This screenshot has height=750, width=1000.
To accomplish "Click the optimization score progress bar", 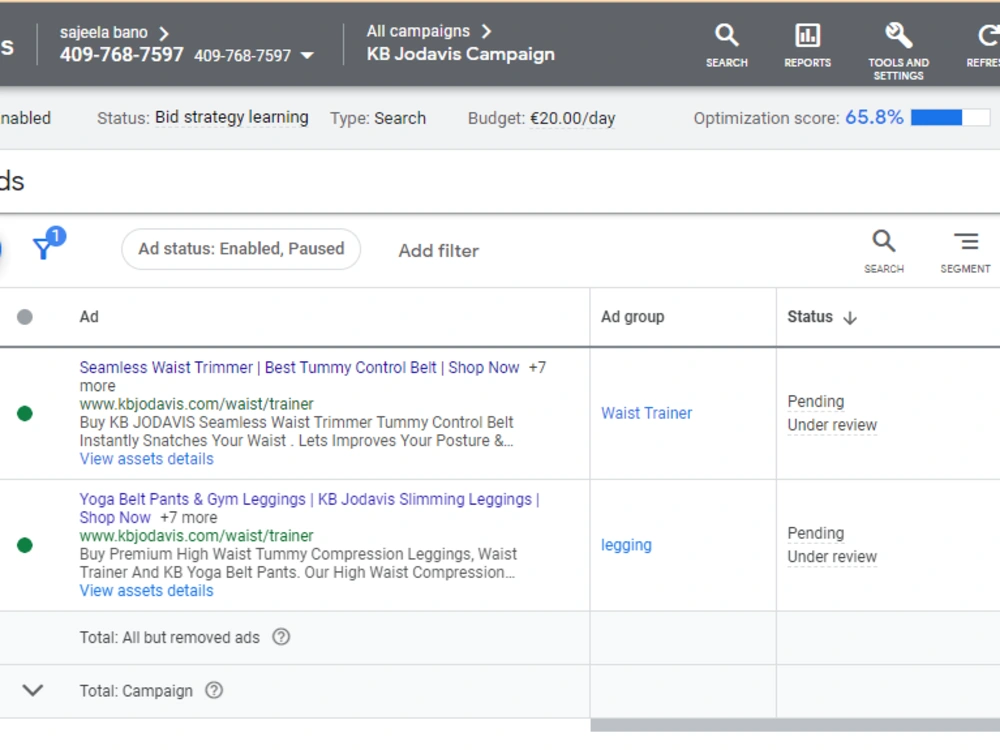I will pyautogui.click(x=950, y=117).
